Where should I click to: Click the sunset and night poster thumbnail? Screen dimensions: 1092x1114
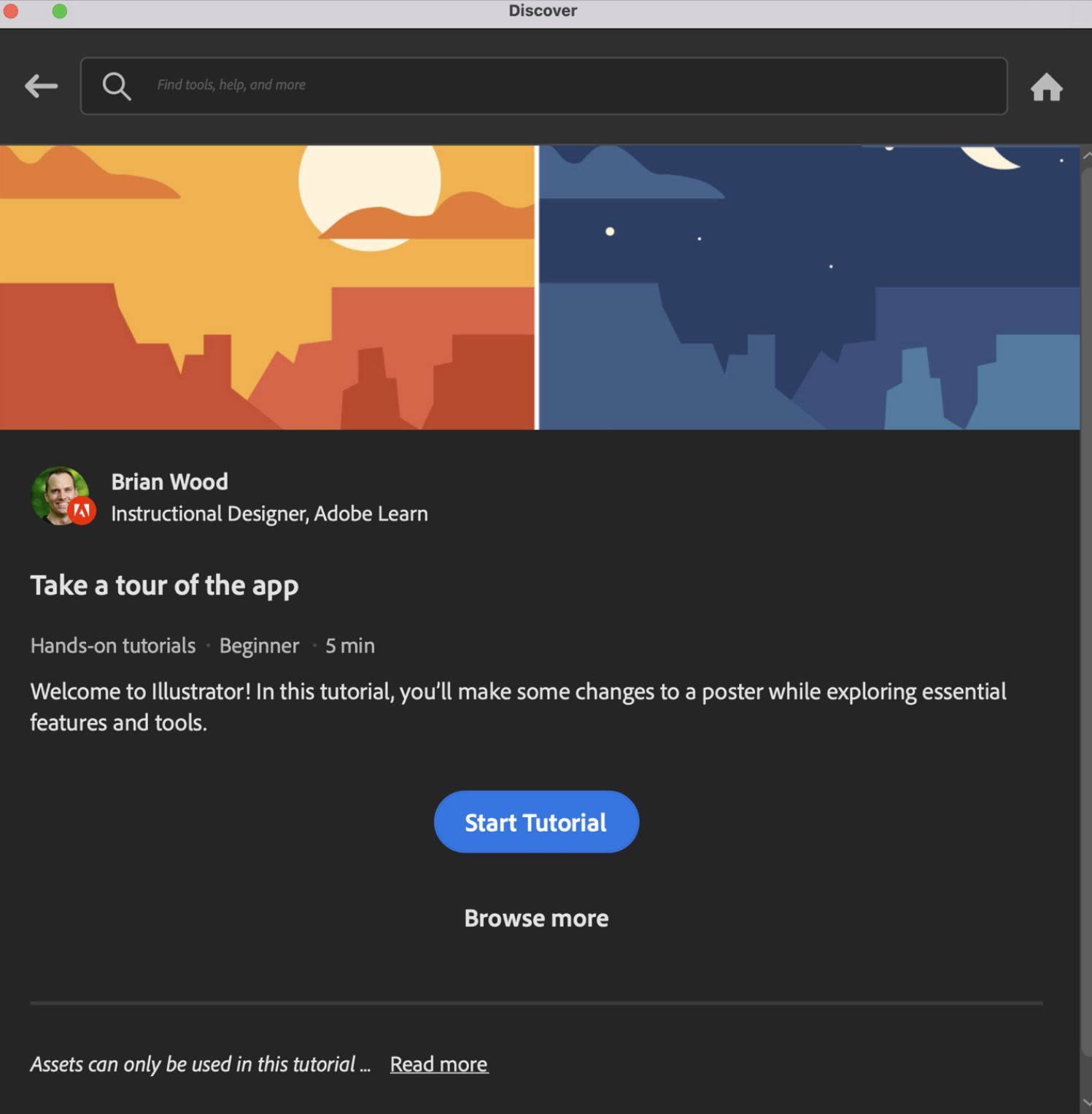pyautogui.click(x=540, y=287)
